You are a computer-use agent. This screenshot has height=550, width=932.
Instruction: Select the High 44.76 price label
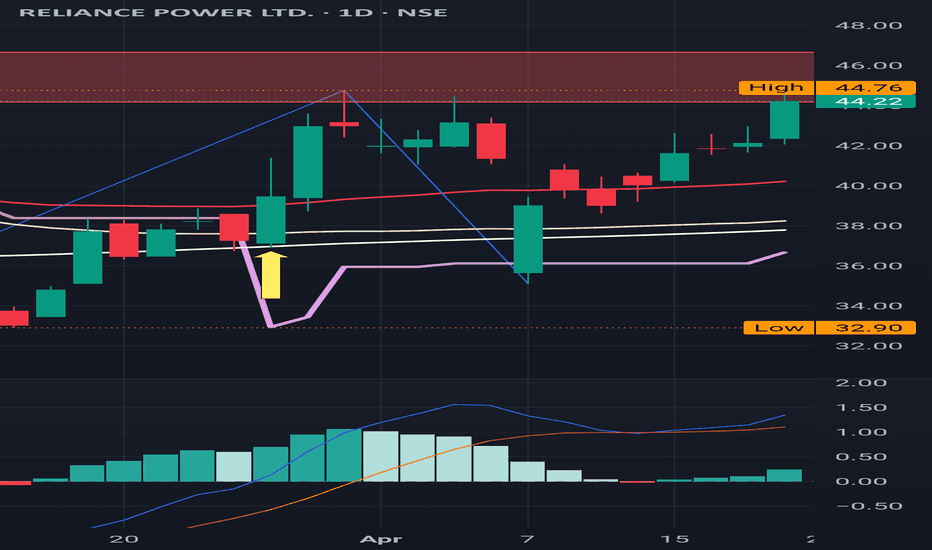pyautogui.click(x=827, y=87)
